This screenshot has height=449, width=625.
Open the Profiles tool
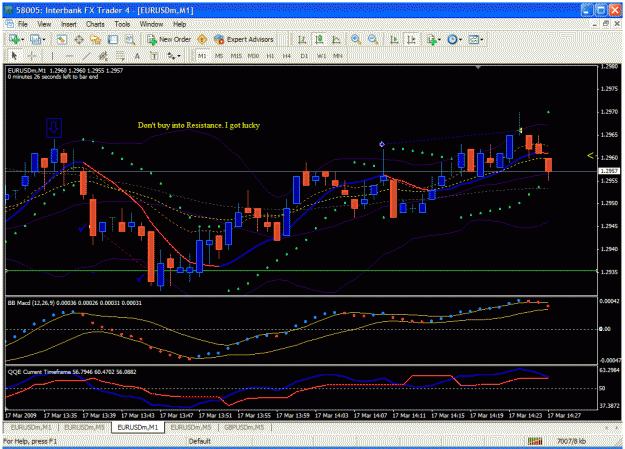pyautogui.click(x=35, y=39)
